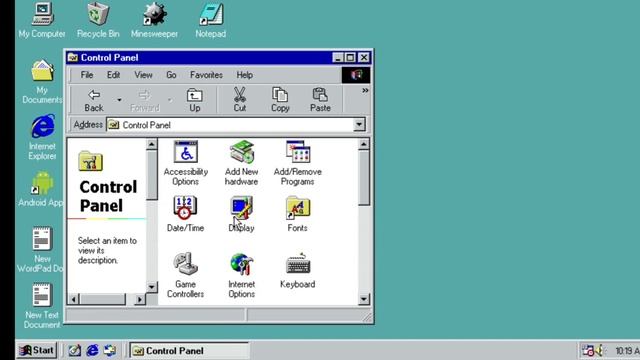Click info pane scroll left arrow

click(x=73, y=299)
